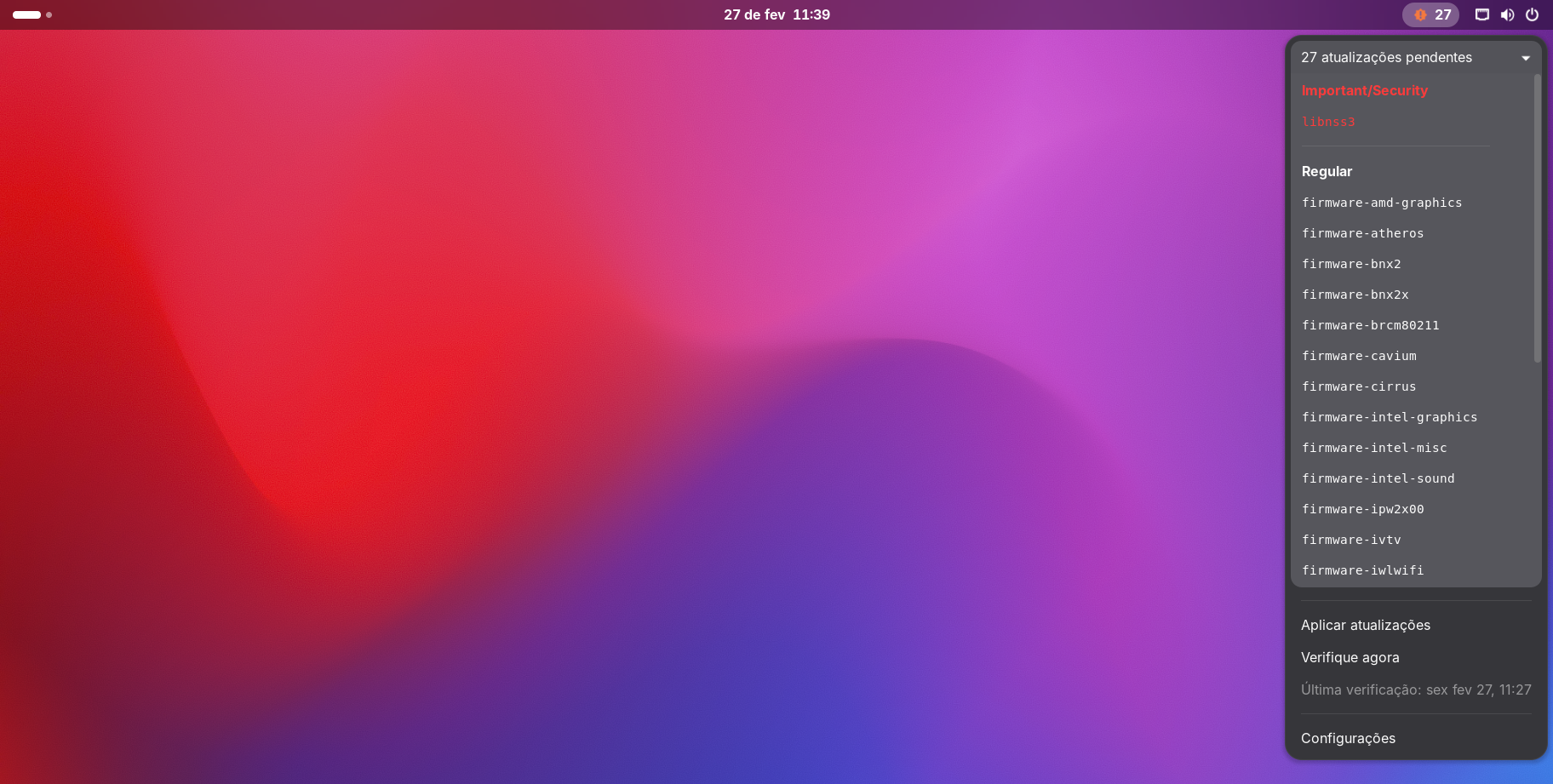Viewport: 1553px width, 784px height.
Task: Collapse the 27 atualizações pendentes list
Action: (1386, 57)
